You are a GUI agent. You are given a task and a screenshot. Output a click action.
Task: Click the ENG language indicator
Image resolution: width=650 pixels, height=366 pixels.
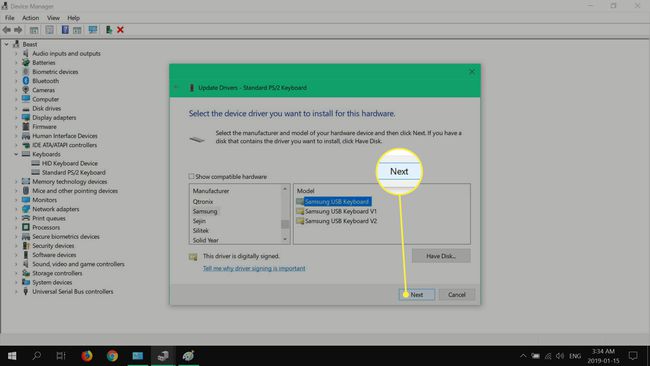(x=575, y=356)
